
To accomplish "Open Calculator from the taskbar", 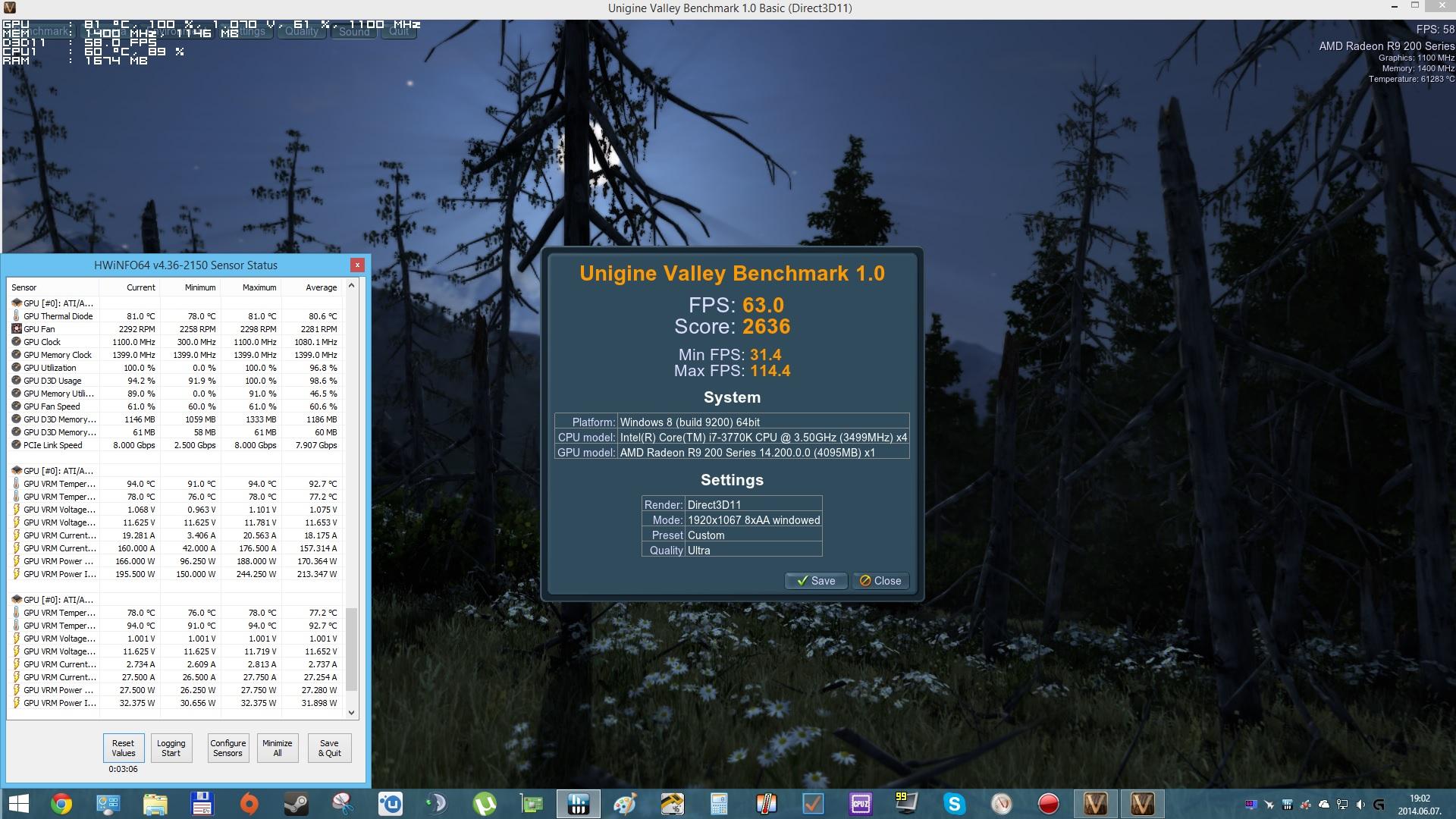I will point(719,804).
